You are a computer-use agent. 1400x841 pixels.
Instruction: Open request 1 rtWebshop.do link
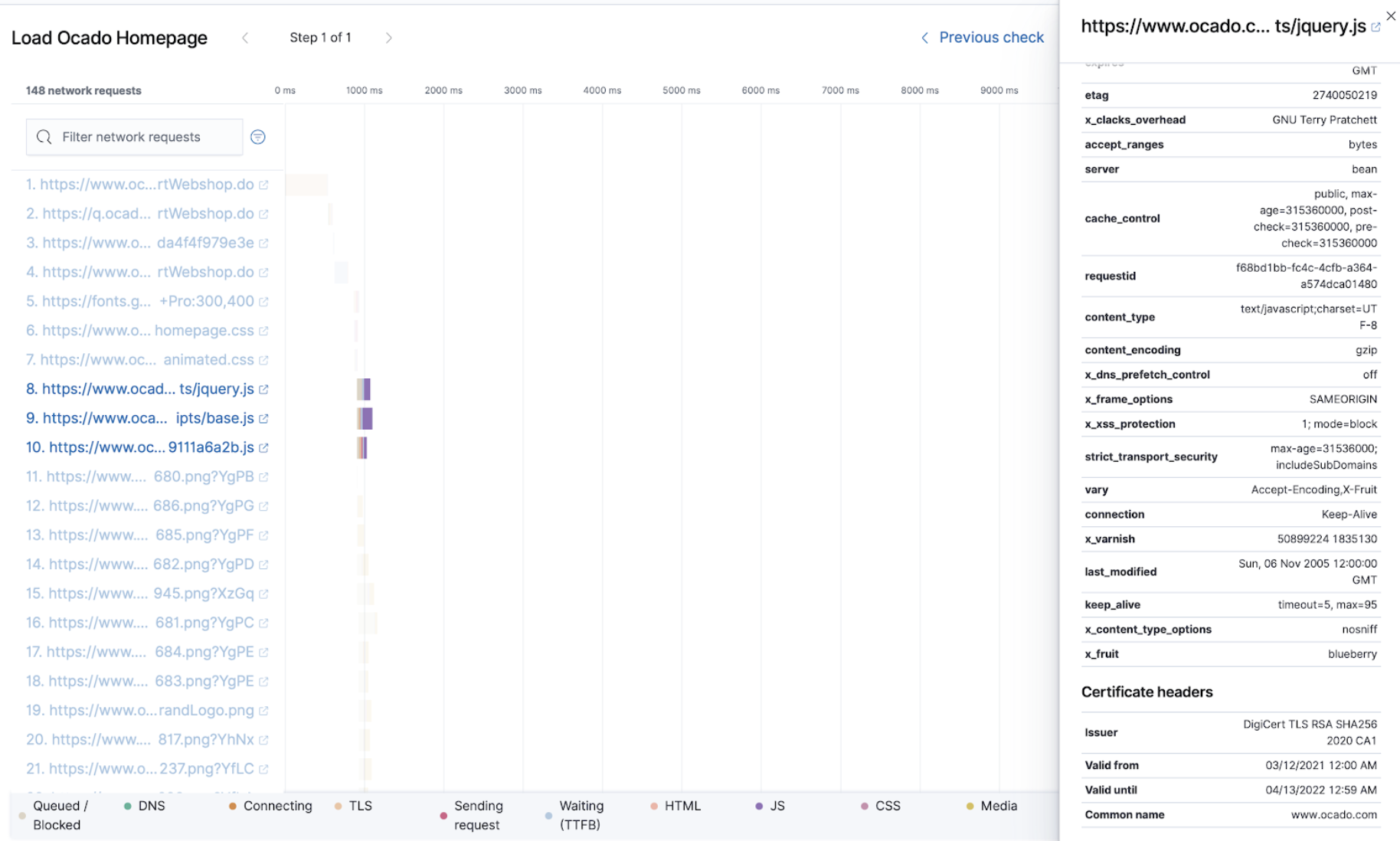click(x=139, y=185)
